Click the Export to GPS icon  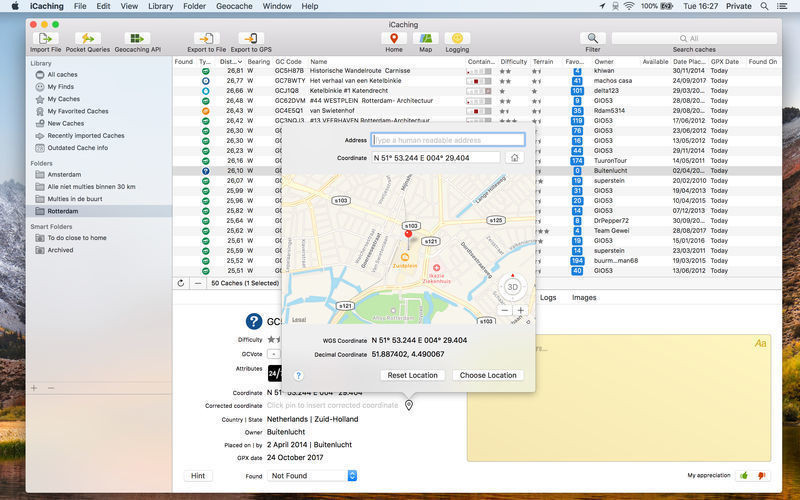click(x=251, y=39)
